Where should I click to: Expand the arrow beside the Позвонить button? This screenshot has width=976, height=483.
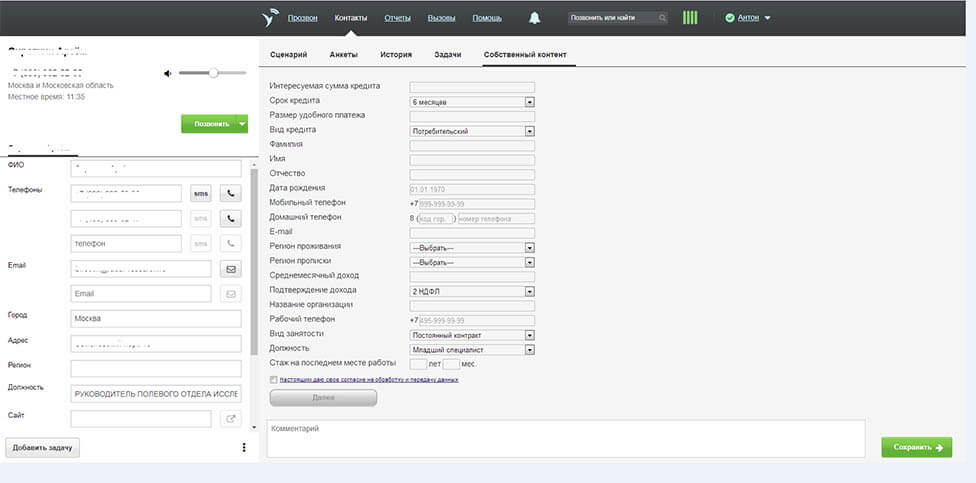(242, 124)
